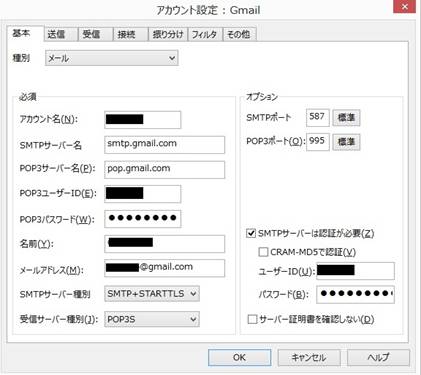
Task: Click the メールアドレス input field
Action: (x=165, y=268)
